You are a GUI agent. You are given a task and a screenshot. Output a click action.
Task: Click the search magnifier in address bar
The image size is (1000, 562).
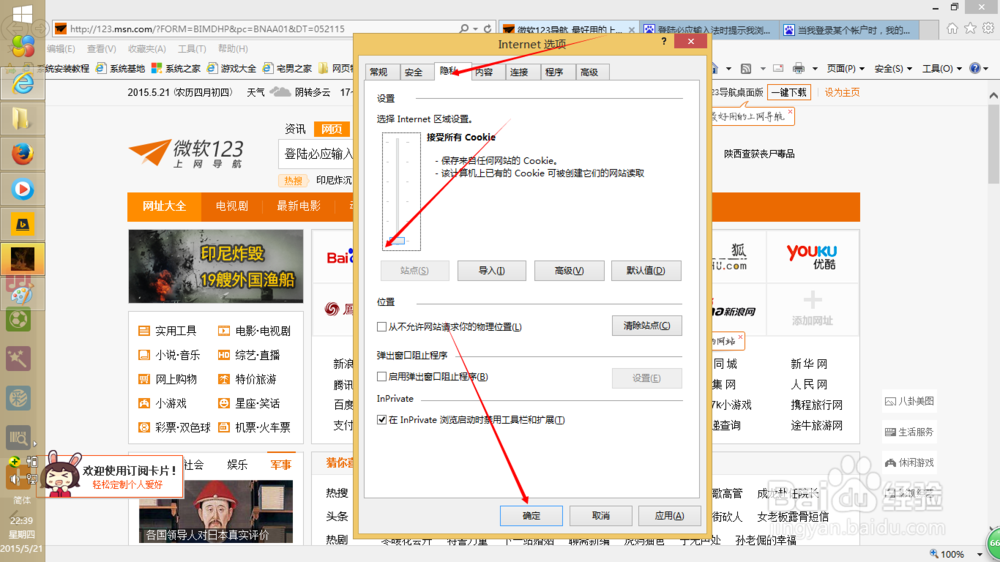pyautogui.click(x=464, y=29)
